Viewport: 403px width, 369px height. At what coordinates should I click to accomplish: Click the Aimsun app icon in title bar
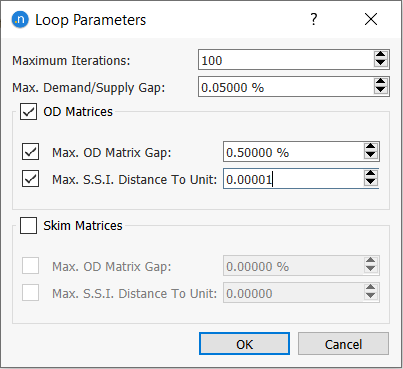pos(20,19)
